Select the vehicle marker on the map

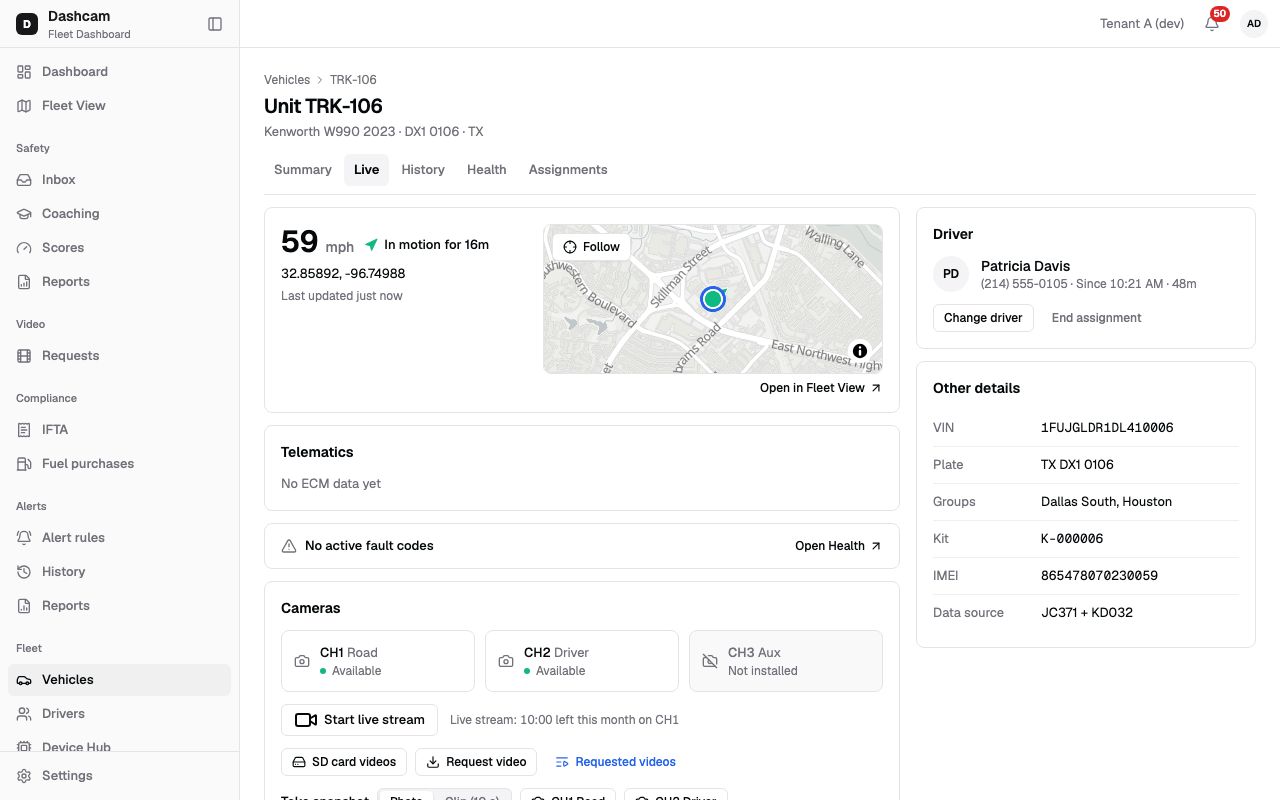point(712,298)
